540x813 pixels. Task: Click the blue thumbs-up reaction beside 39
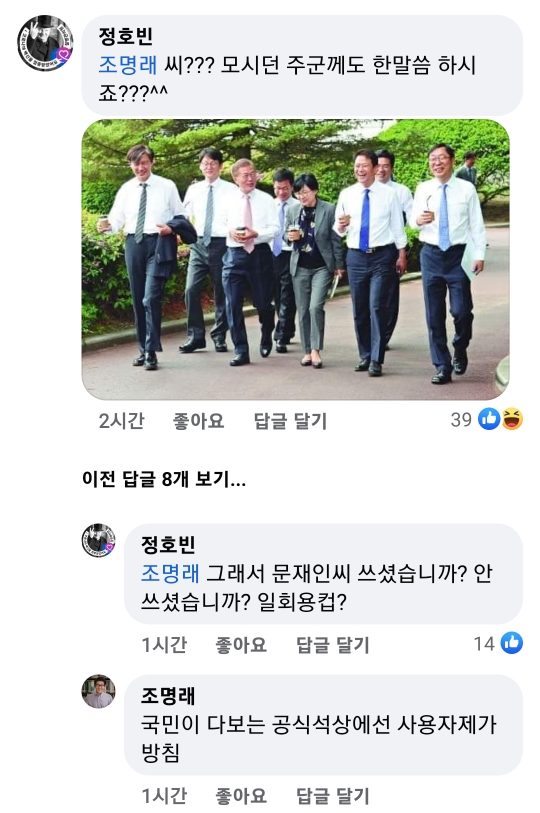coord(488,419)
